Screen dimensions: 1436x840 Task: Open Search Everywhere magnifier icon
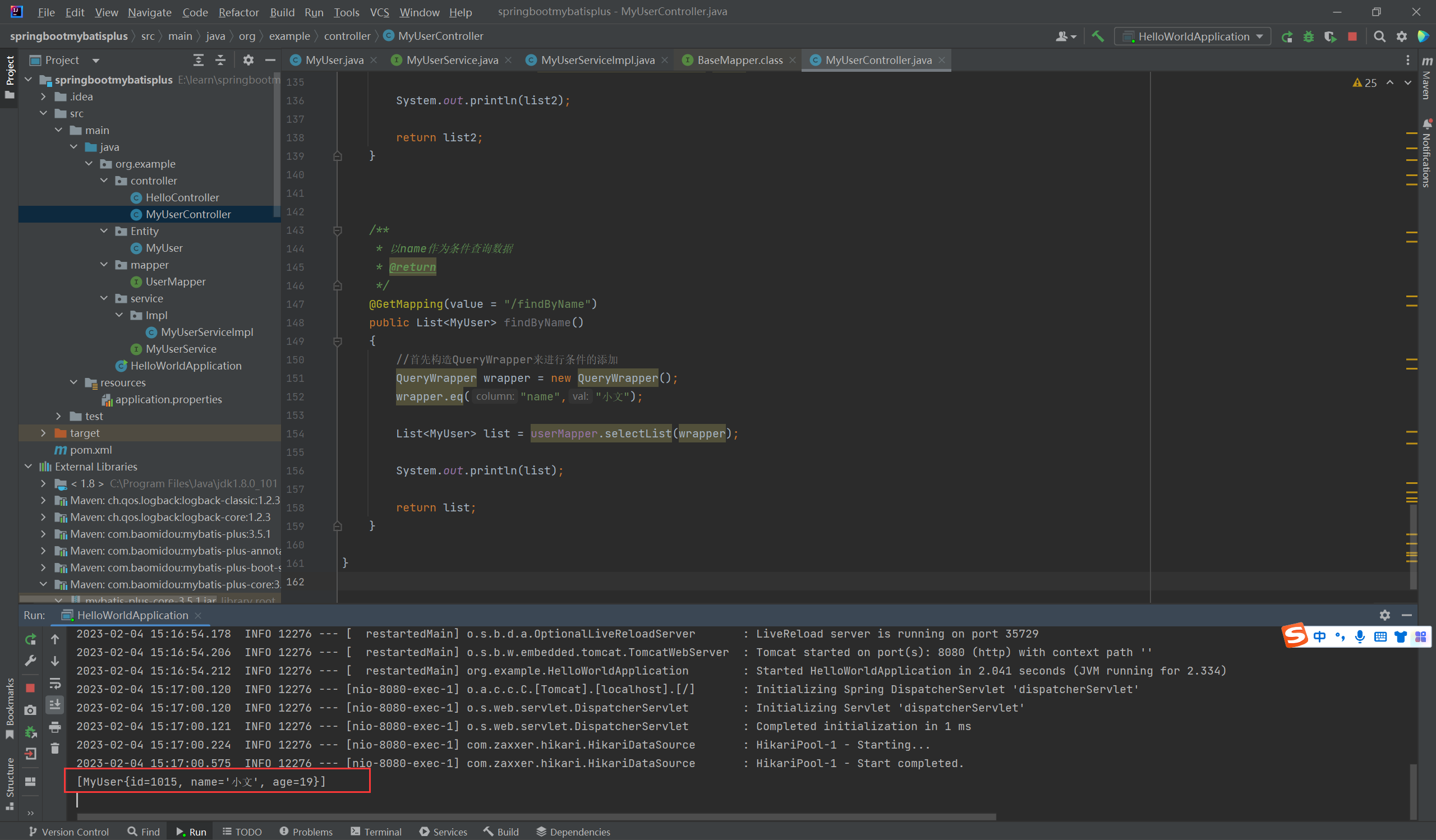click(1379, 37)
